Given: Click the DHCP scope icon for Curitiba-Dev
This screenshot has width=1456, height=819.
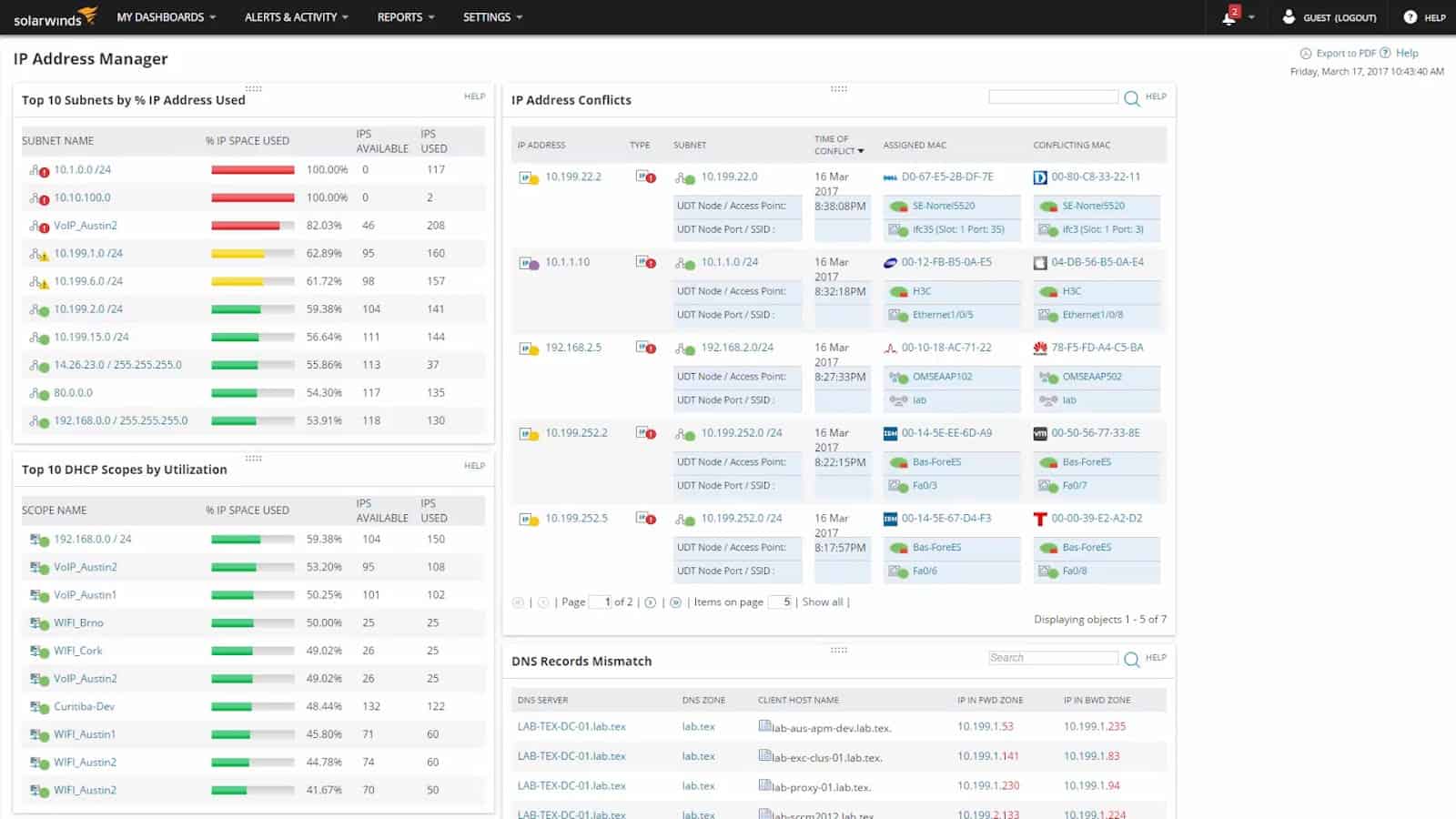Looking at the screenshot, I should coord(38,707).
